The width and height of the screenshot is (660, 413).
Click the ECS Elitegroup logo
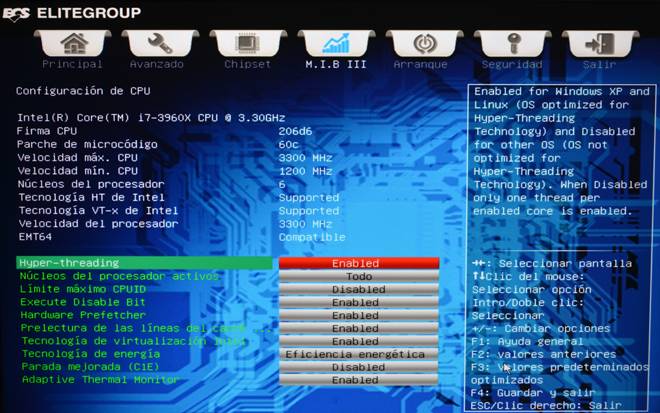pos(72,13)
